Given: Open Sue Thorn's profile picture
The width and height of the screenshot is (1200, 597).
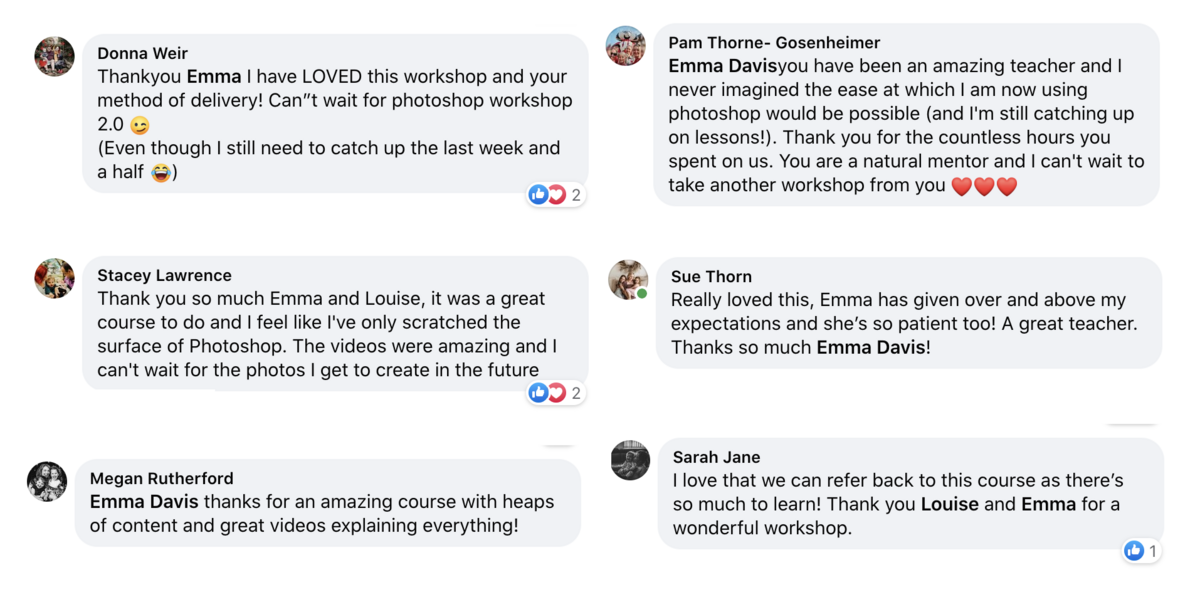Looking at the screenshot, I should 628,280.
